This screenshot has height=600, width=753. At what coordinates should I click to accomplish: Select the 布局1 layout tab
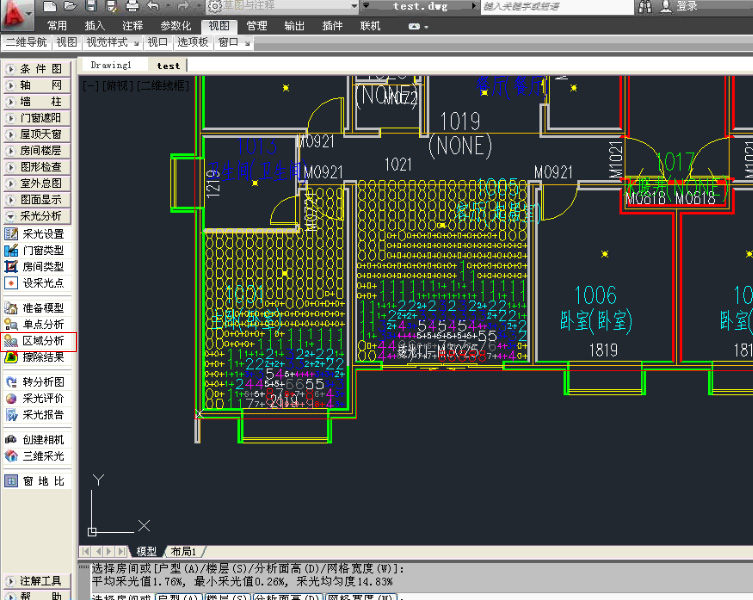183,551
